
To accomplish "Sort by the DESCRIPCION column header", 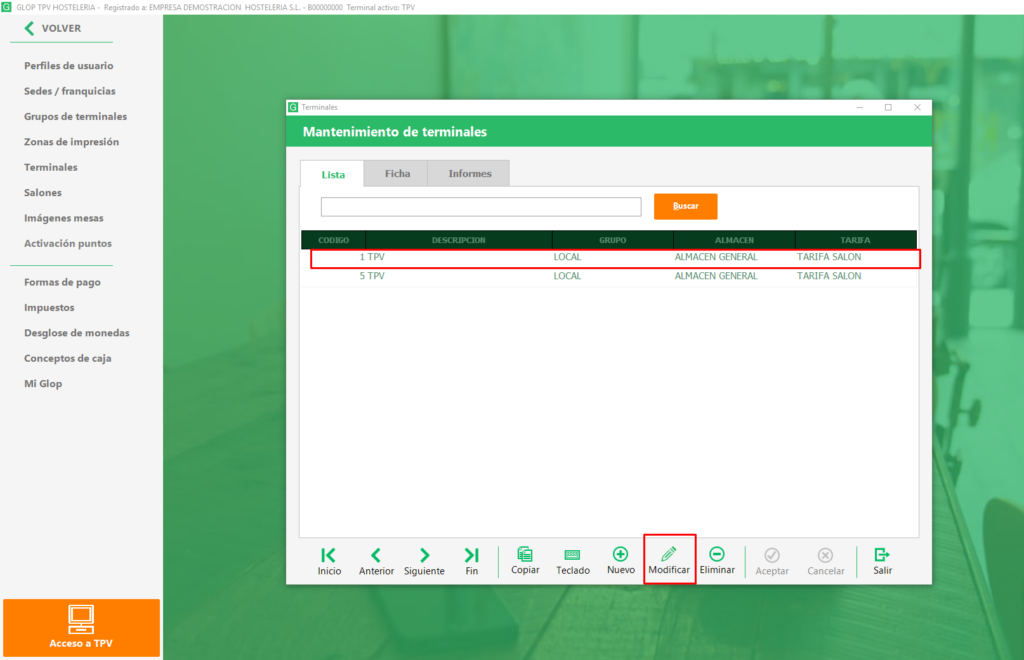I will point(458,240).
